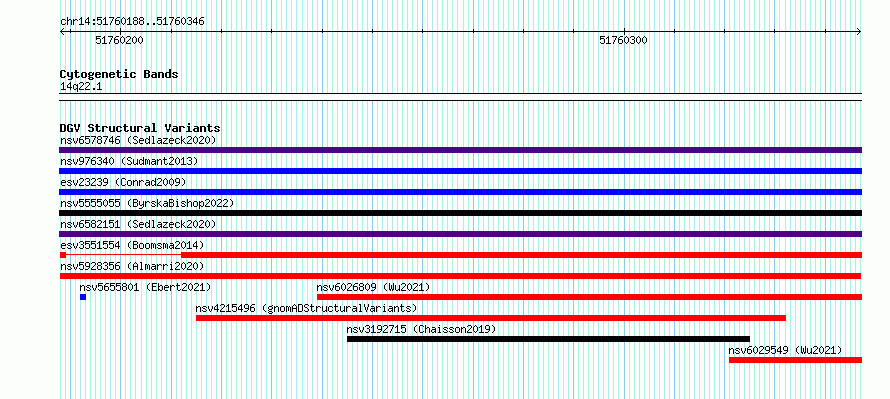Click the esv23239 (Conrad2009) label
Image resolution: width=890 pixels, height=399 pixels.
point(123,182)
